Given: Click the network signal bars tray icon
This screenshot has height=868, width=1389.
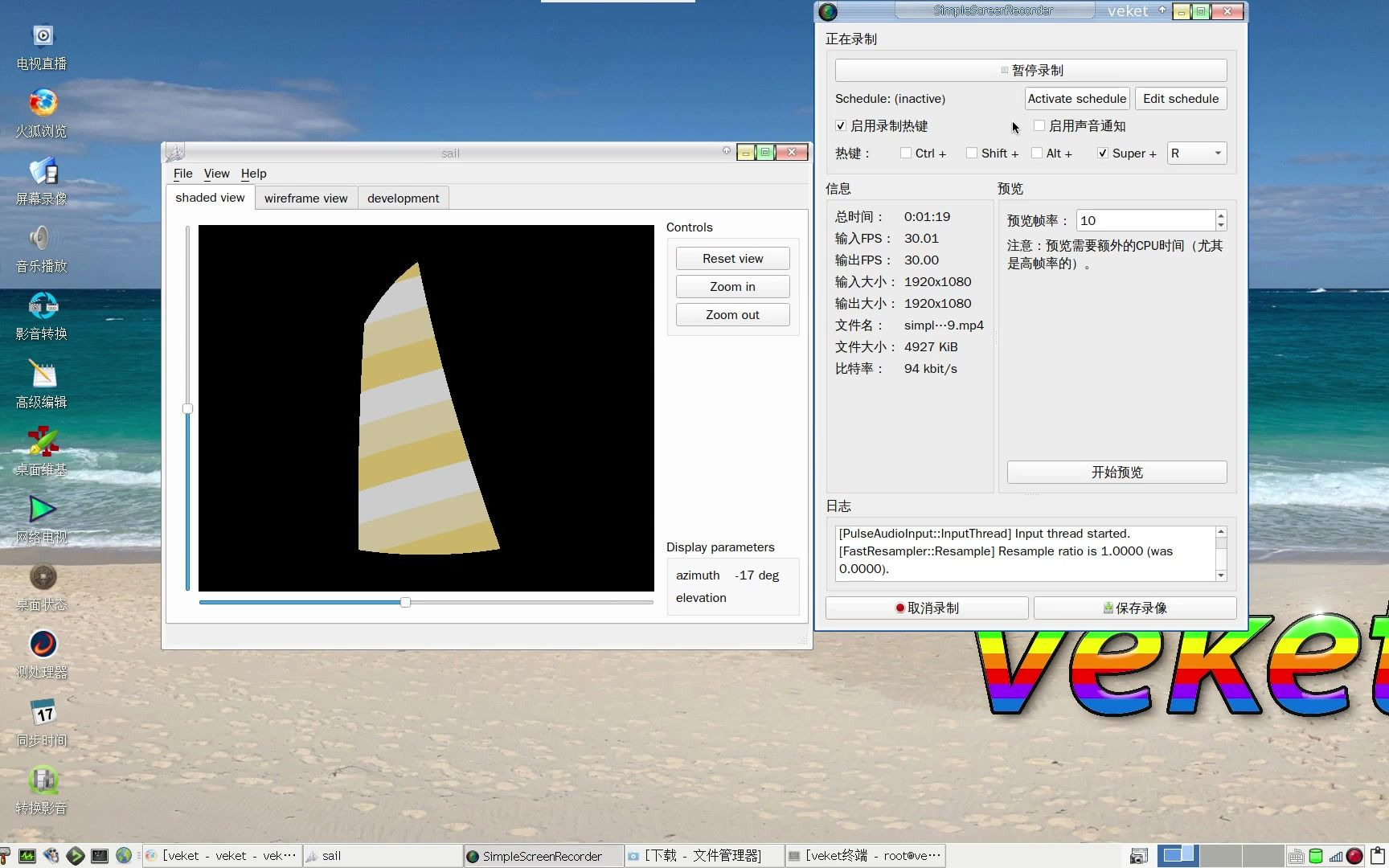Looking at the screenshot, I should pos(1335,857).
